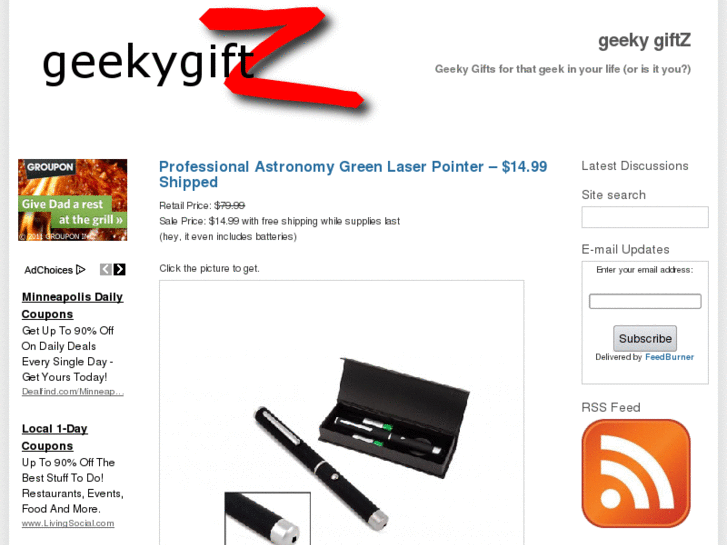Viewport: 727px width, 545px height.
Task: Visit the www.LivingSocial.com ad URL
Action: [x=68, y=523]
